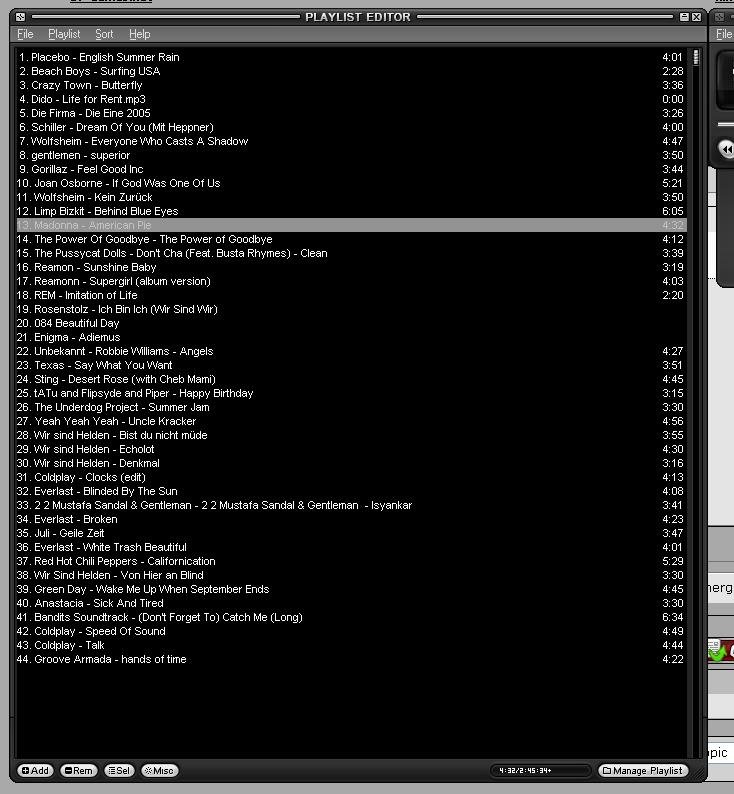This screenshot has height=794, width=734.
Task: Select Unbekannt - Robbie Williams - Angels
Action: [x=351, y=351]
